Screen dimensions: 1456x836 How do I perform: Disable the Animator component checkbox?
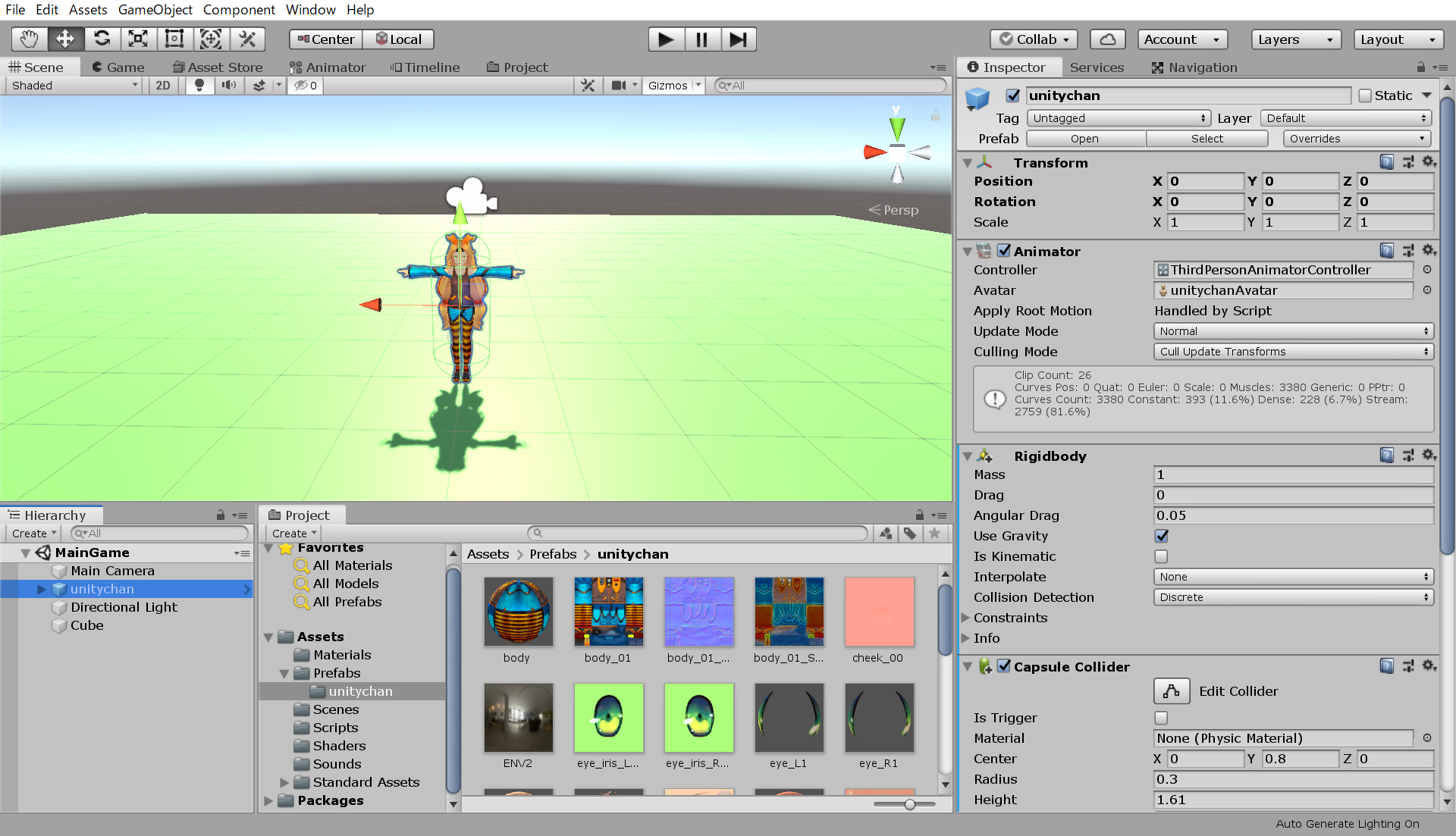point(1004,251)
